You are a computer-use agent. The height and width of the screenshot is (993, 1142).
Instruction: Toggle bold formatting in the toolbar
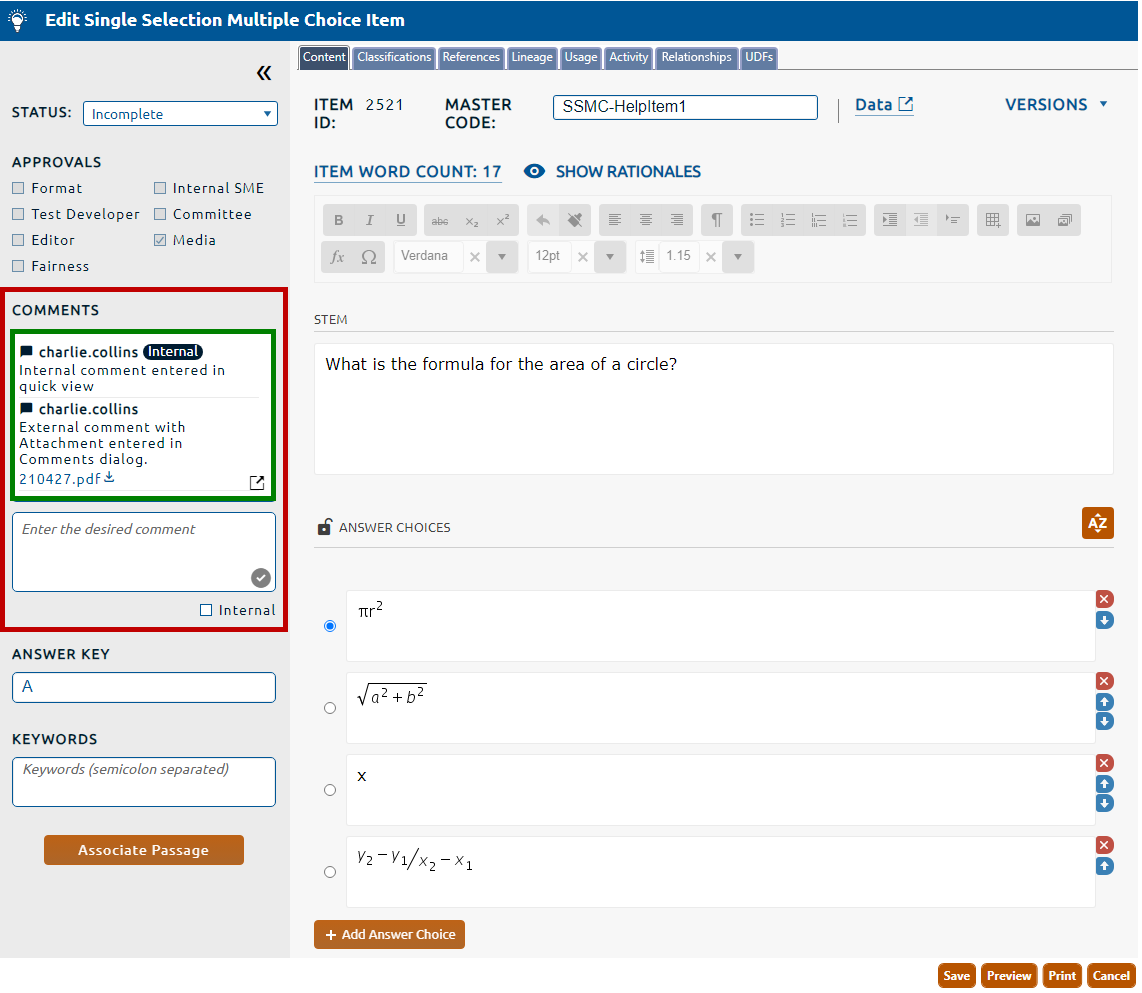338,220
